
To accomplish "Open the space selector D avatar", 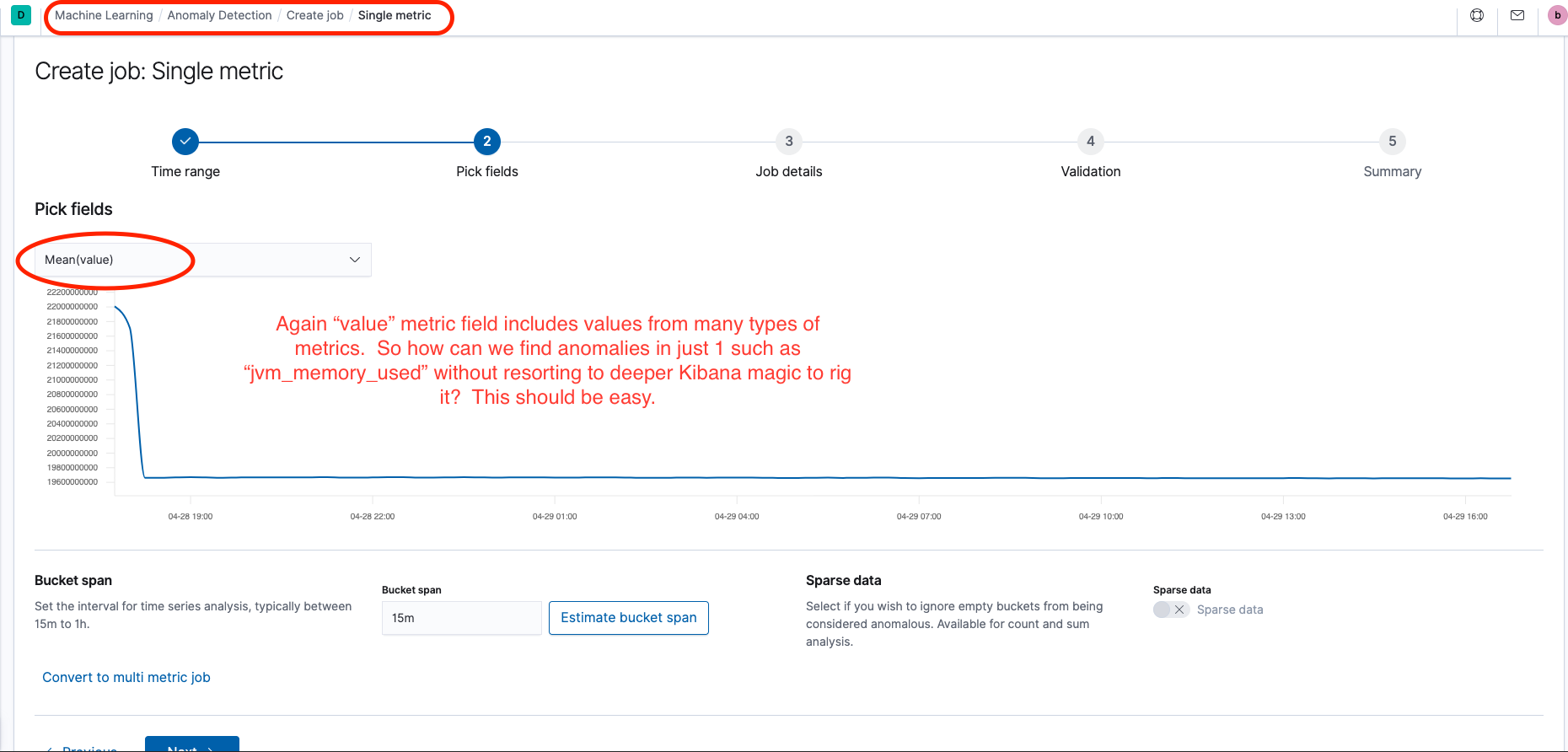I will (x=21, y=15).
